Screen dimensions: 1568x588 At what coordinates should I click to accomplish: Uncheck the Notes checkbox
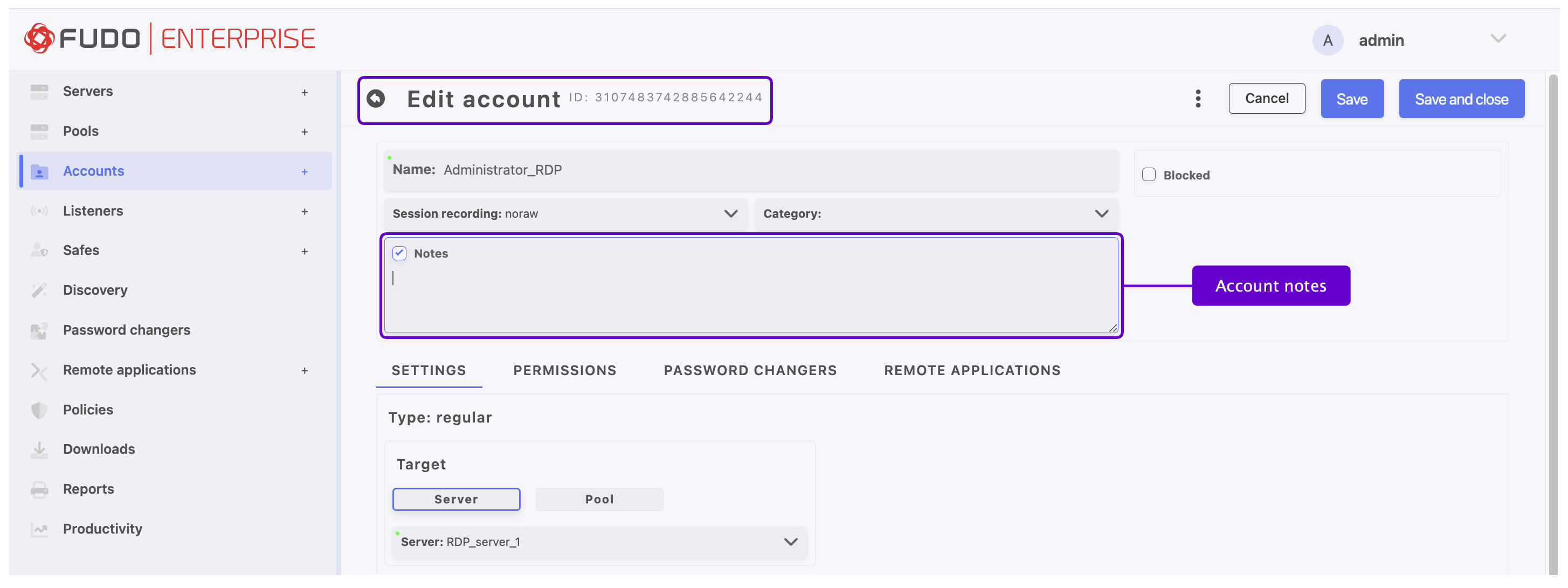(399, 253)
